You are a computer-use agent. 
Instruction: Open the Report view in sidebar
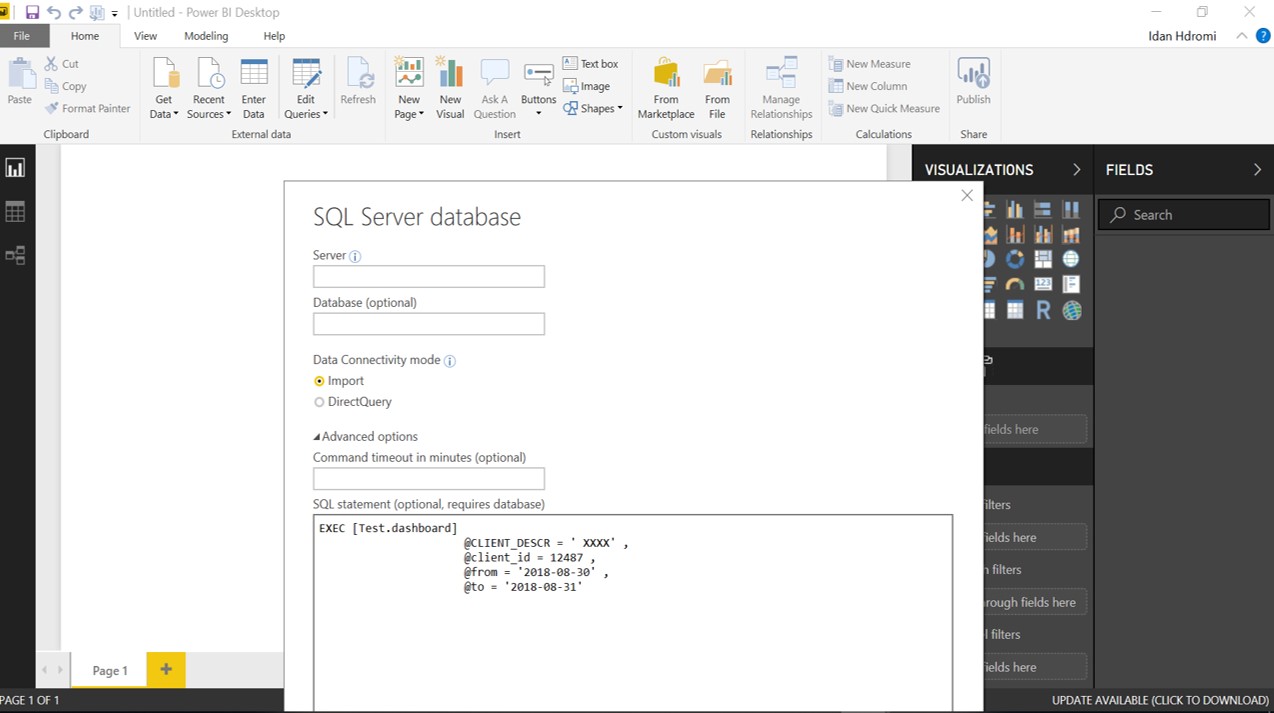15,168
